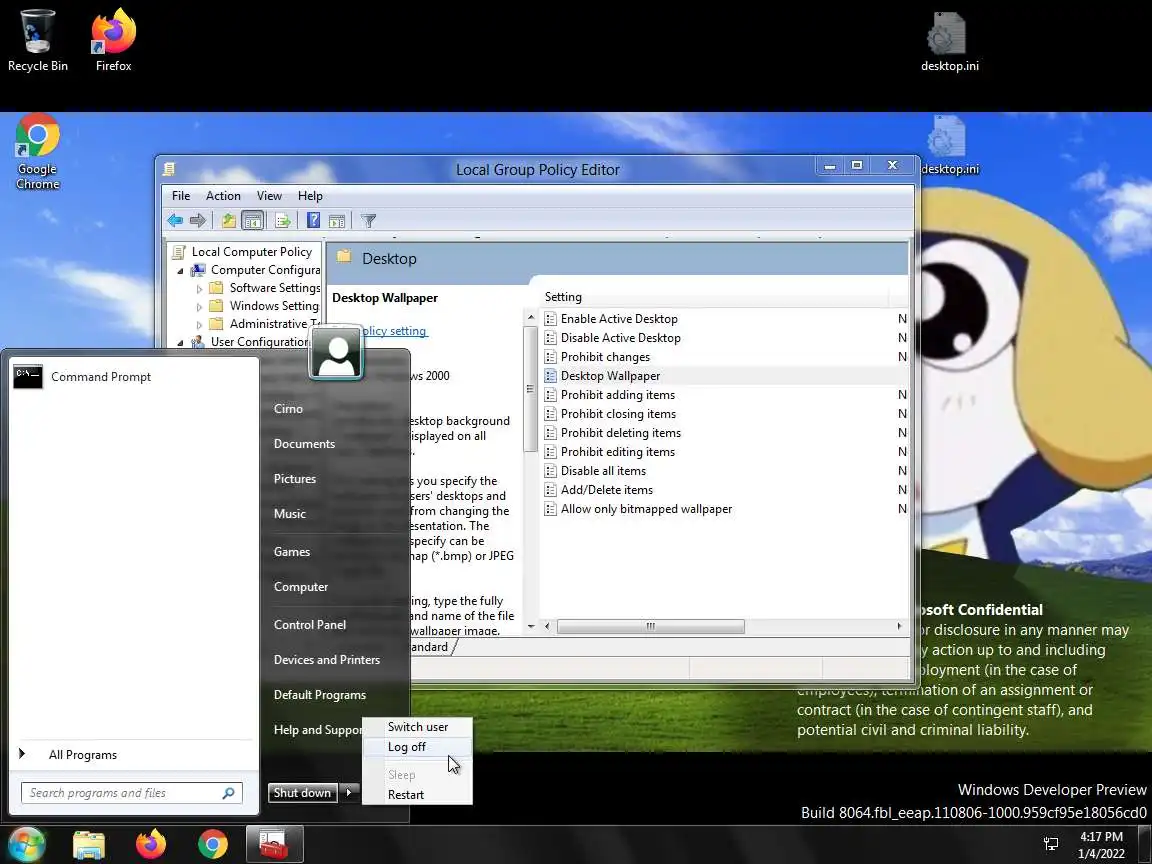Click the Start orb on the taskbar
Viewport: 1152px width, 864px height.
tap(26, 844)
